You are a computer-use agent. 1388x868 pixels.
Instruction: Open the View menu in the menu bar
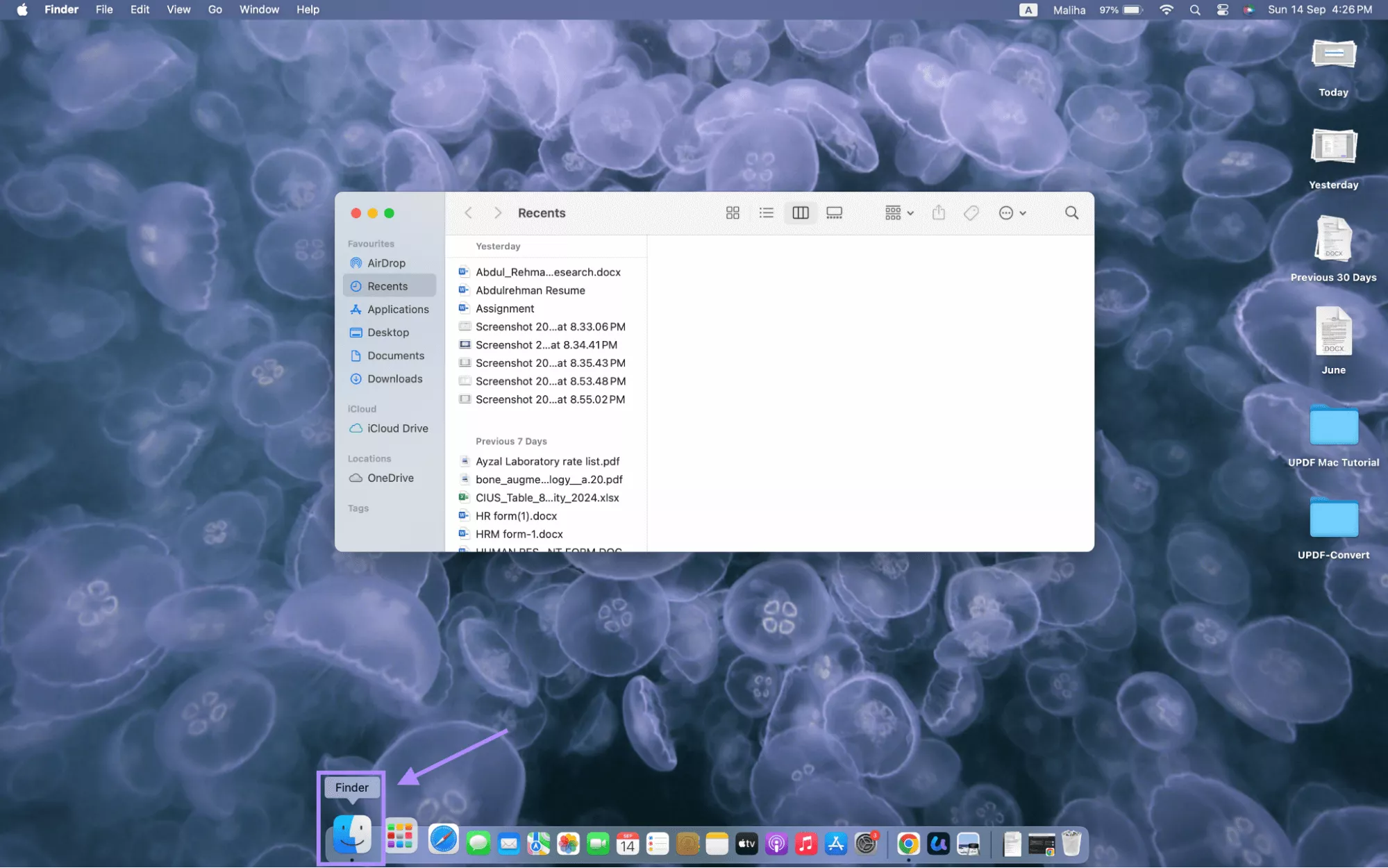click(178, 9)
